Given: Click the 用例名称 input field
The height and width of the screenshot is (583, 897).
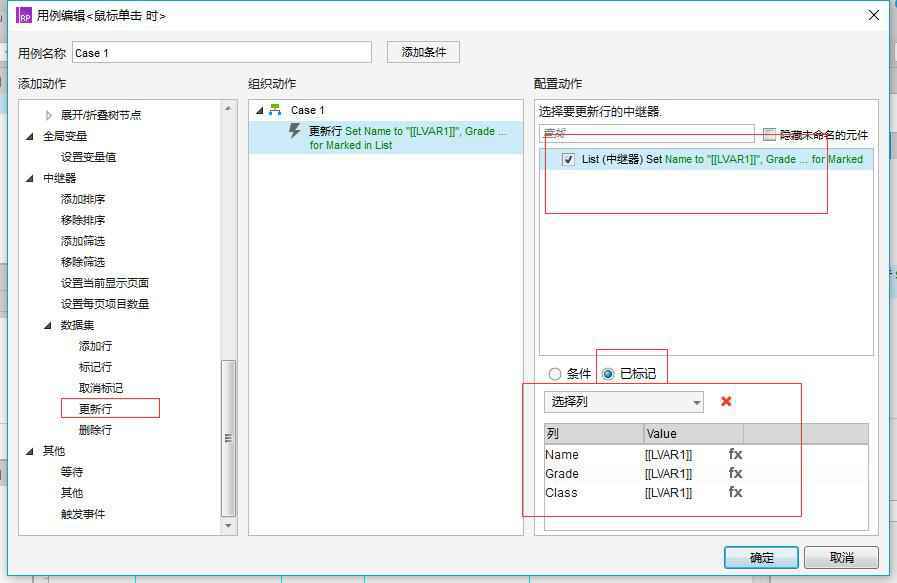Looking at the screenshot, I should tap(222, 53).
